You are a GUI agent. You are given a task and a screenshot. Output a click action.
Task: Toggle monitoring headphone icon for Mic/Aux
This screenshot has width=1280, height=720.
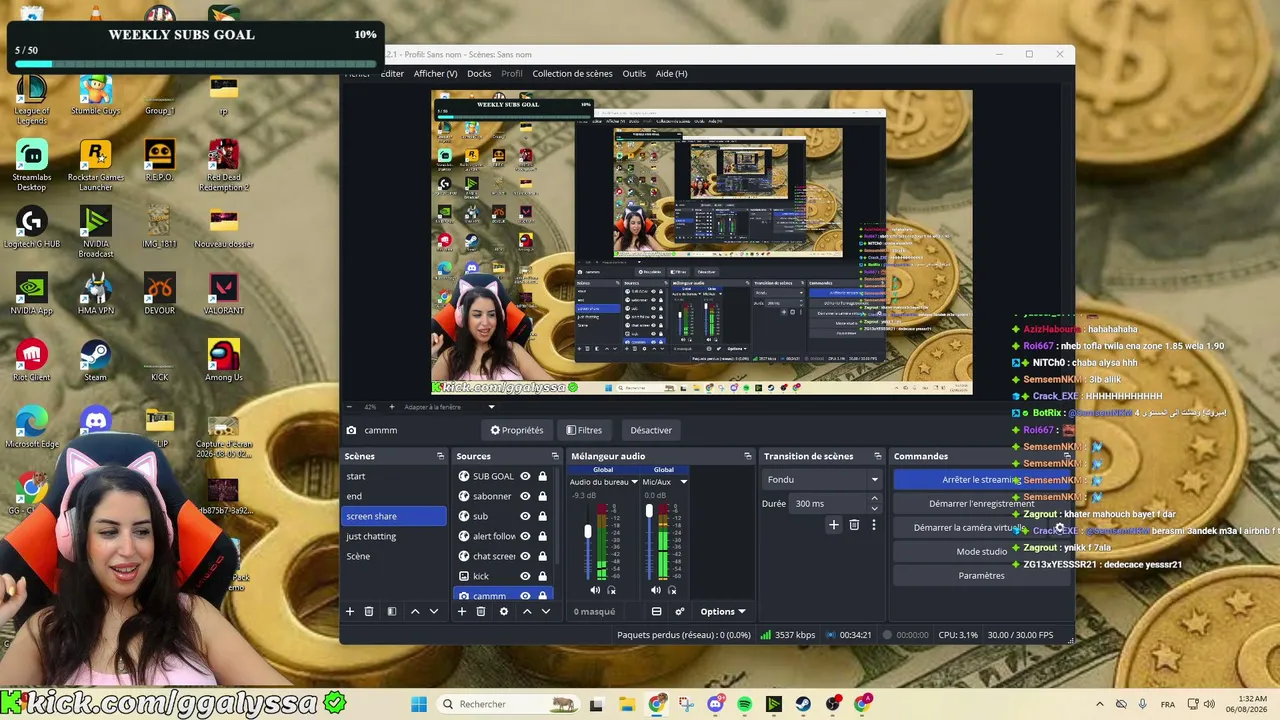tap(672, 590)
